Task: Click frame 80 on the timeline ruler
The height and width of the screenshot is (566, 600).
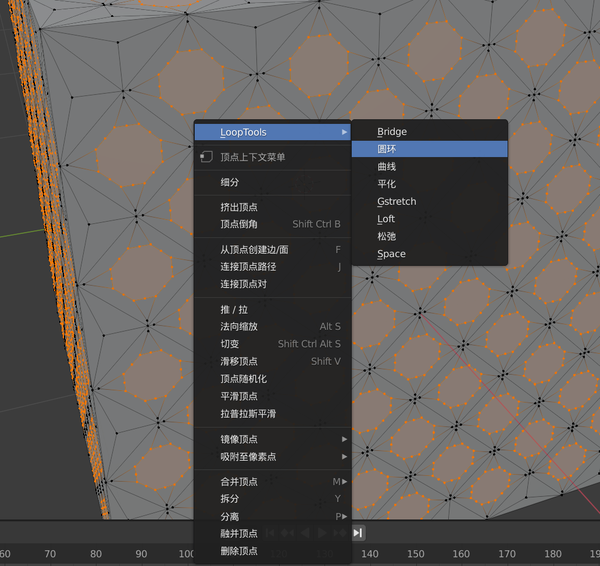Action: (x=96, y=554)
